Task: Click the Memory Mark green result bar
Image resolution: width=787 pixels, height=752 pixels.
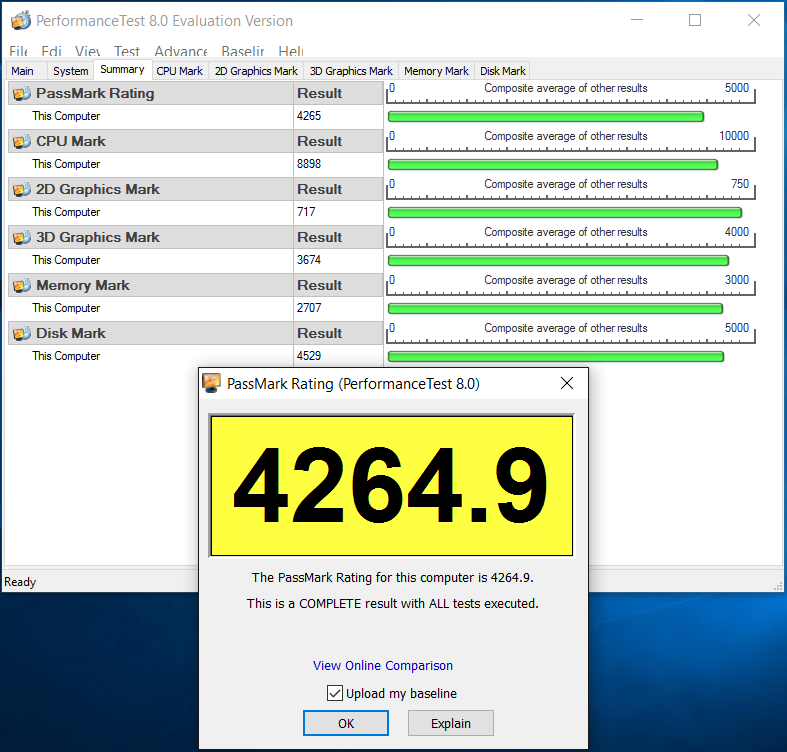Action: (x=556, y=309)
